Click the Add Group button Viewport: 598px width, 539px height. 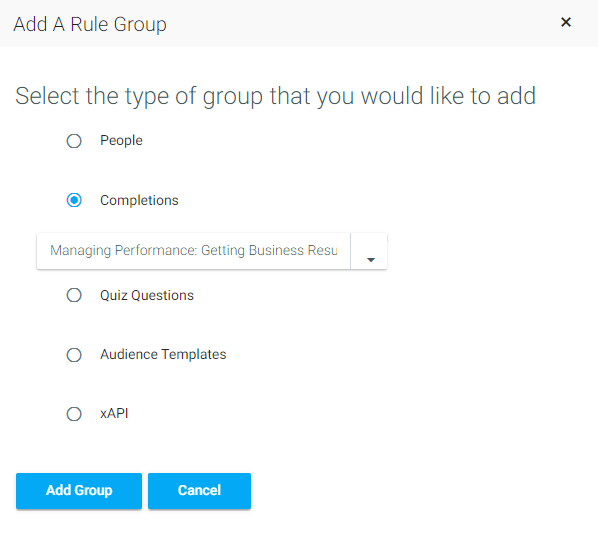point(79,491)
